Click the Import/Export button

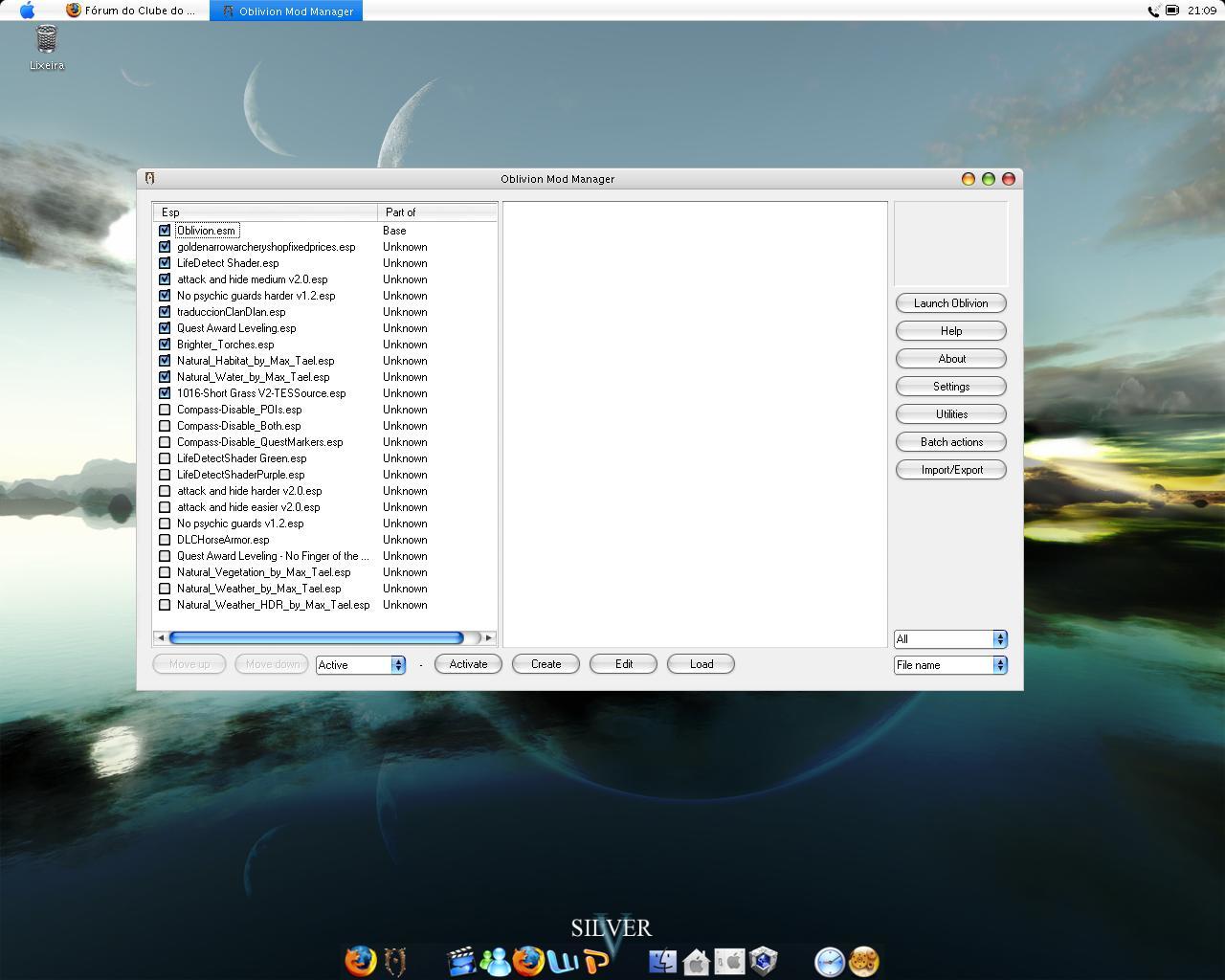(x=951, y=470)
